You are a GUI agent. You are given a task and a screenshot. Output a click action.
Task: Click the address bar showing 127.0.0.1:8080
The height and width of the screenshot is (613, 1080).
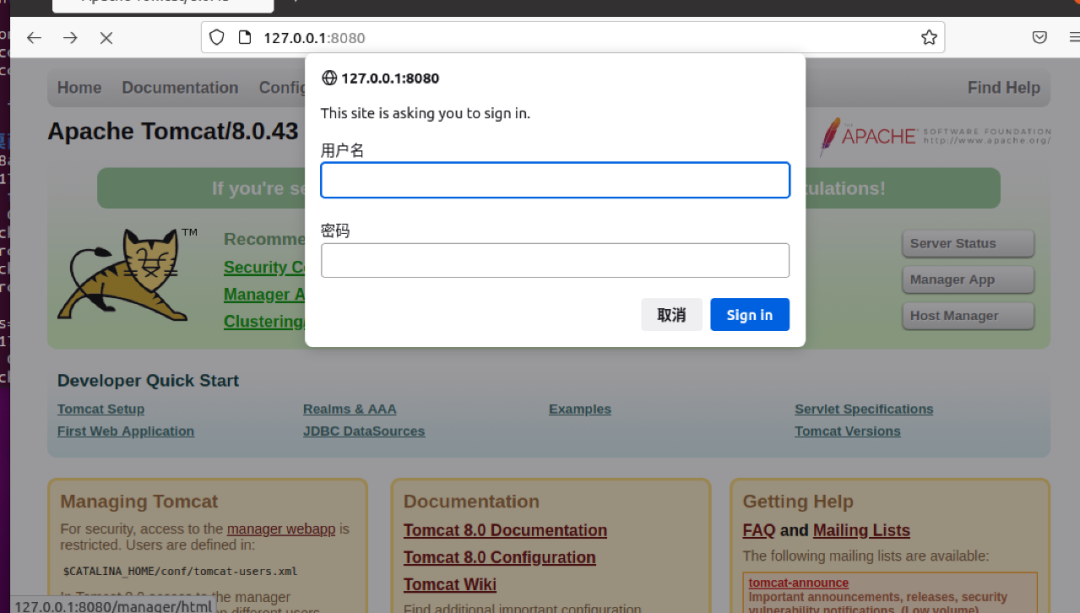[572, 38]
